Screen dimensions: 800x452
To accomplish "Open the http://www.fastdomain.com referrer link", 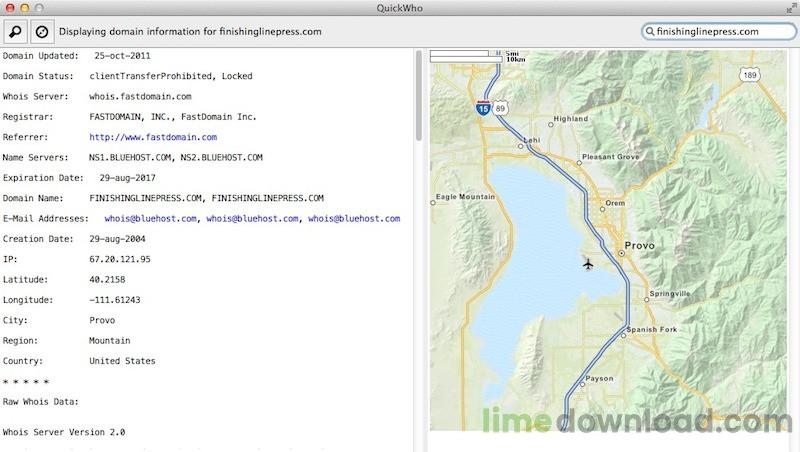I will [x=152, y=137].
